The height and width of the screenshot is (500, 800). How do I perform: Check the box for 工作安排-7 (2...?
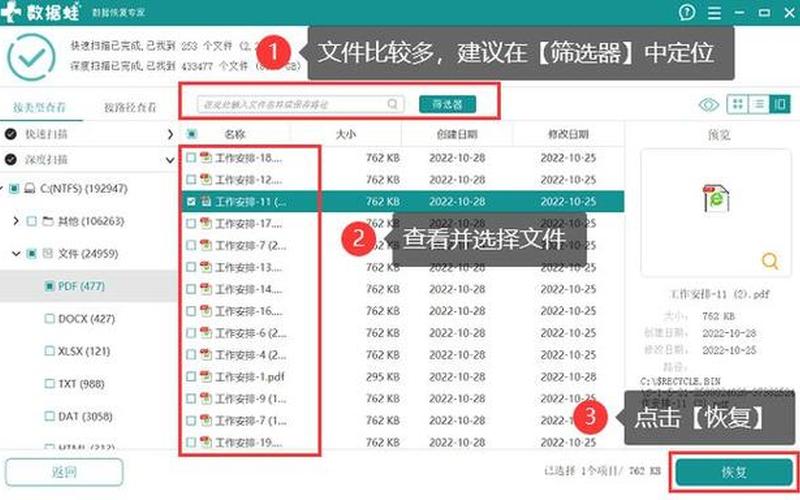(x=191, y=245)
